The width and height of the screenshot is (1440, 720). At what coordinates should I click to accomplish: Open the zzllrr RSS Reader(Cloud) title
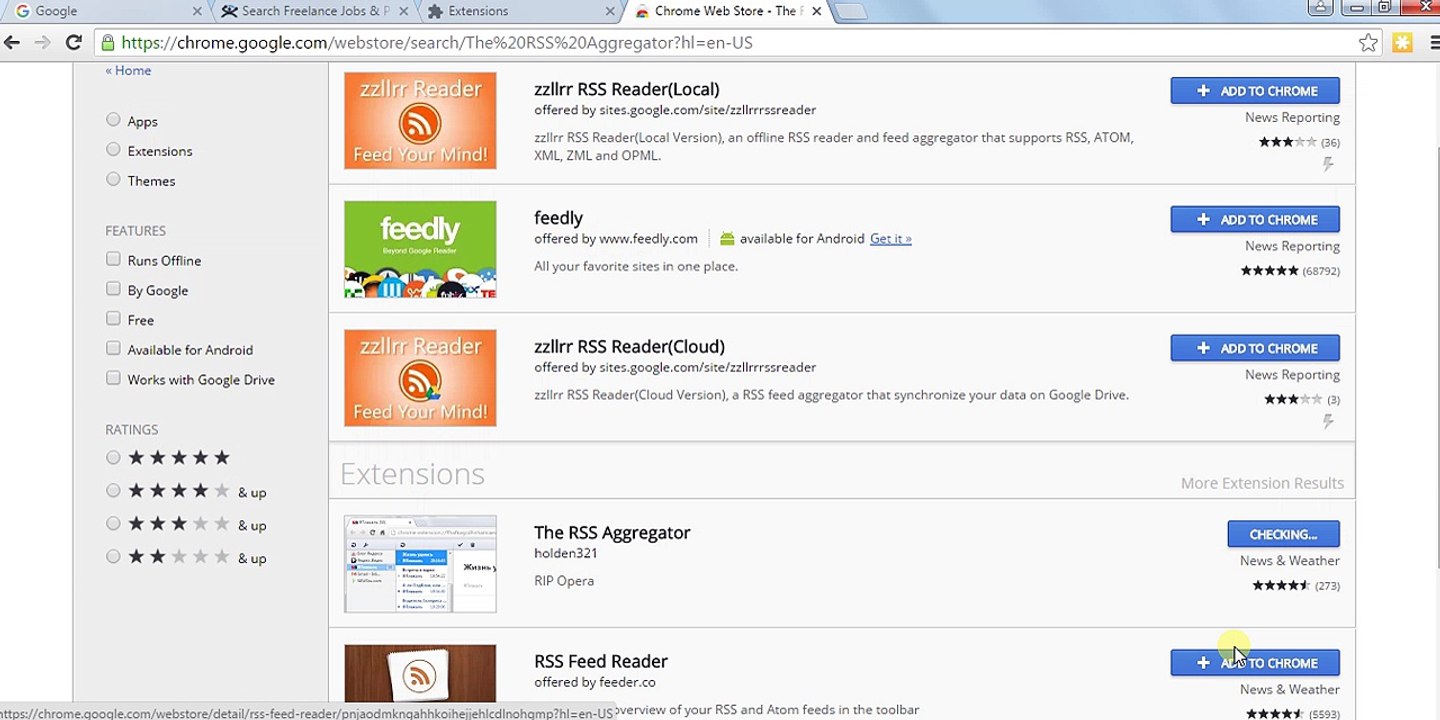pyautogui.click(x=629, y=347)
